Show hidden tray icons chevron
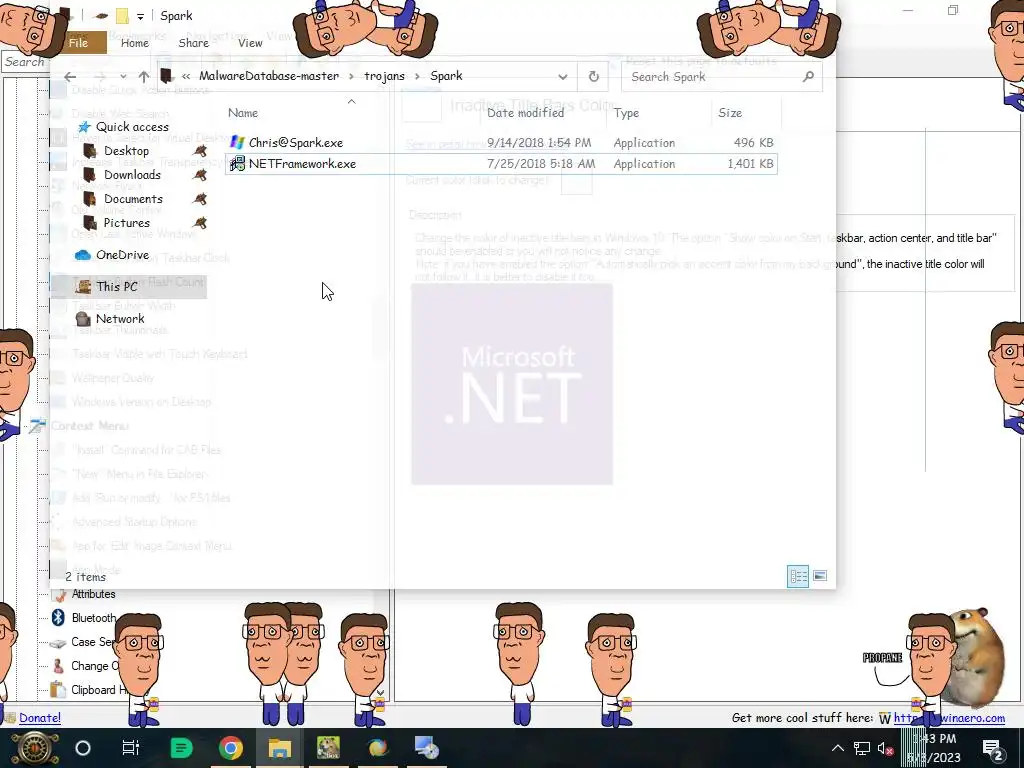The height and width of the screenshot is (768, 1024). (x=838, y=748)
